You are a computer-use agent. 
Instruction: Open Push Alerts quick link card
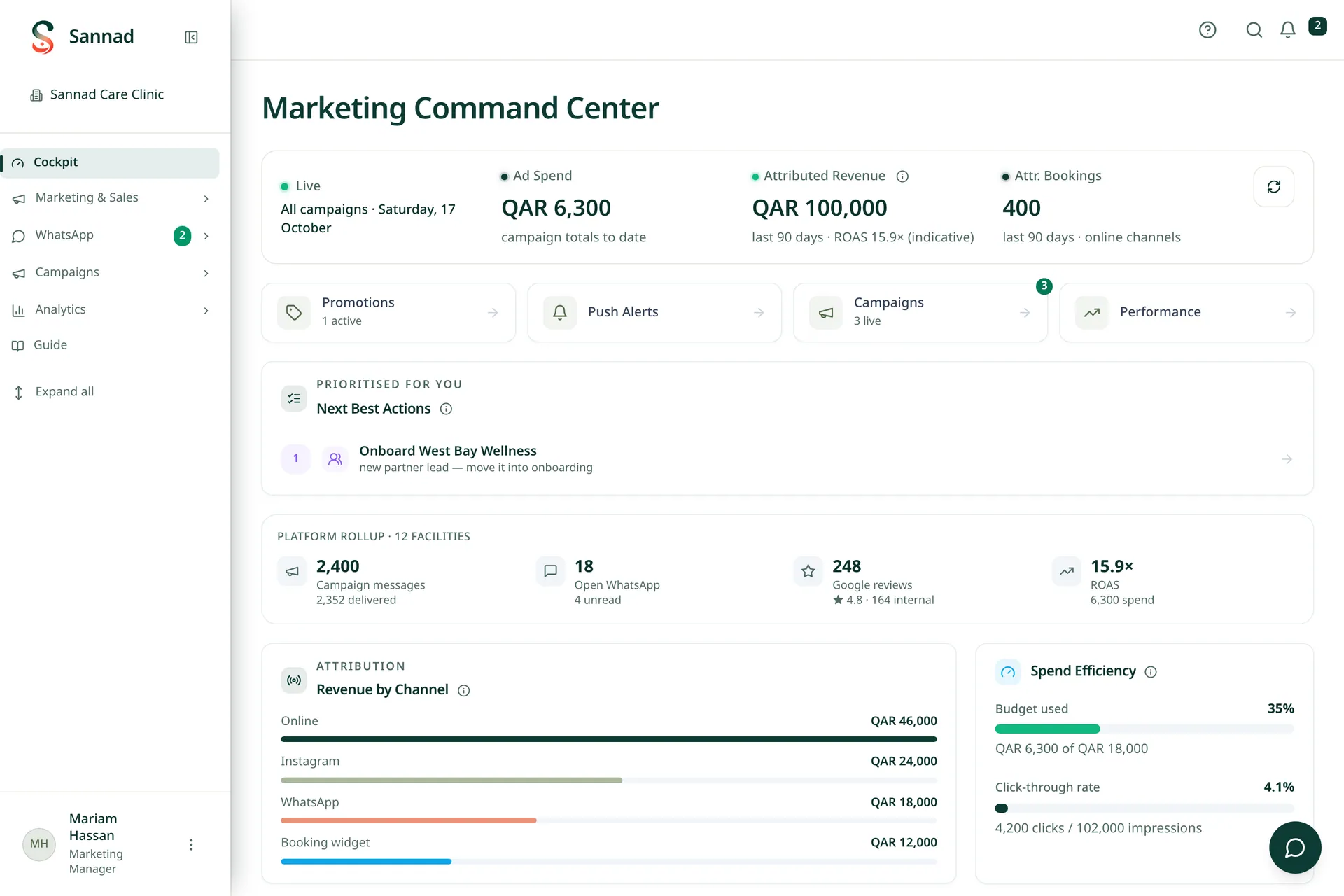654,312
